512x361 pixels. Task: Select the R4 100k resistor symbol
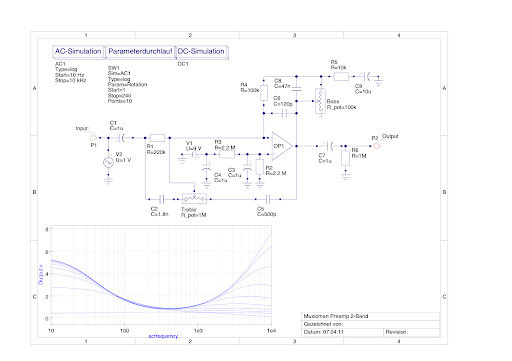(264, 93)
